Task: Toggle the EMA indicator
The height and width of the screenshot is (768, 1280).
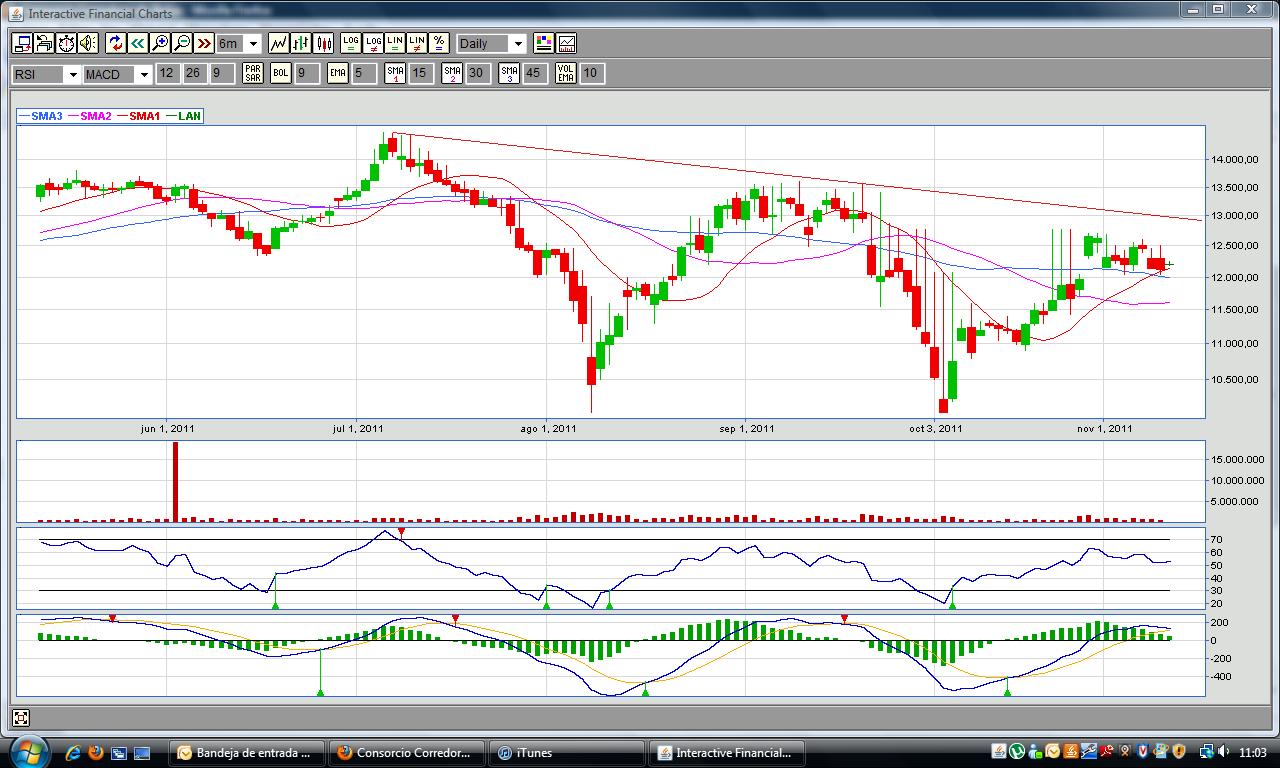Action: (338, 73)
